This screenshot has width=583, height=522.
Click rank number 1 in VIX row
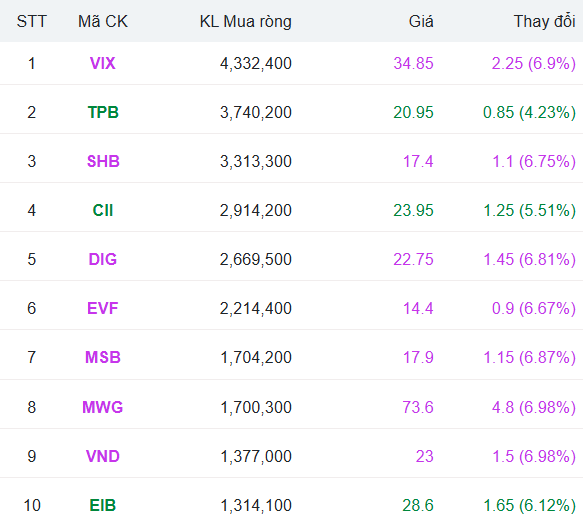click(x=32, y=63)
